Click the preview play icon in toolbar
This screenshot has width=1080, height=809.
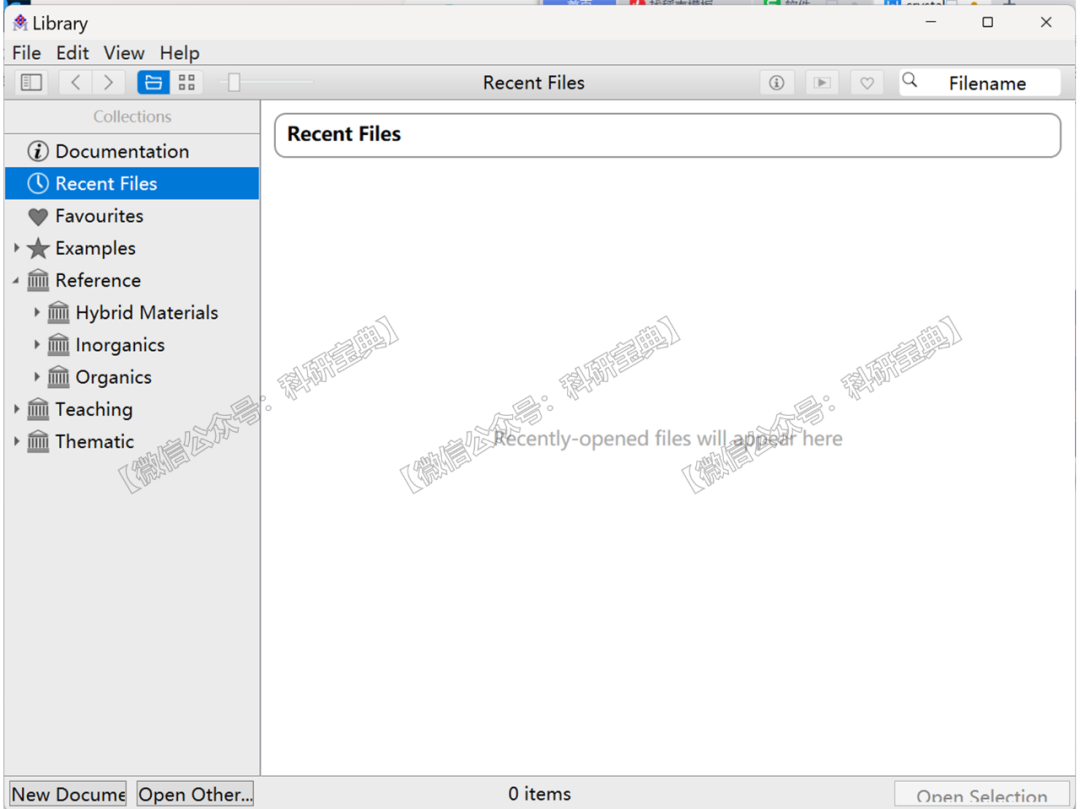tap(822, 83)
